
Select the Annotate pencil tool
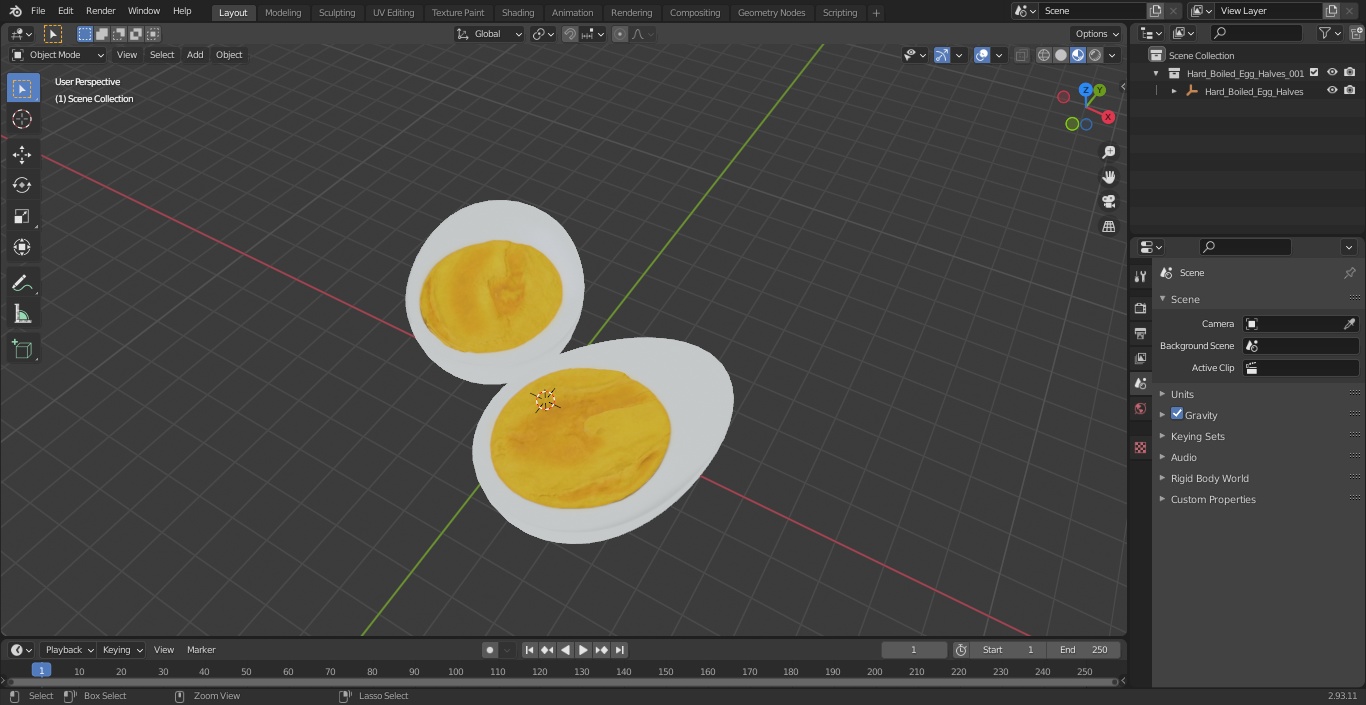(x=22, y=283)
